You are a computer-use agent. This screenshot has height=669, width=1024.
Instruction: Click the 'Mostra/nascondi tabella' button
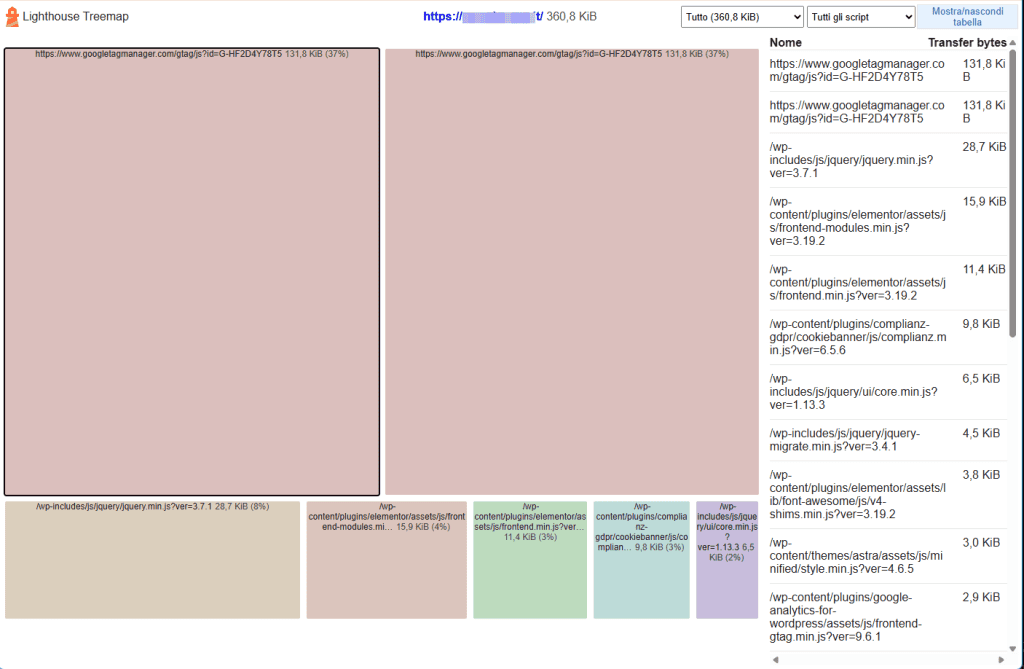(x=967, y=16)
